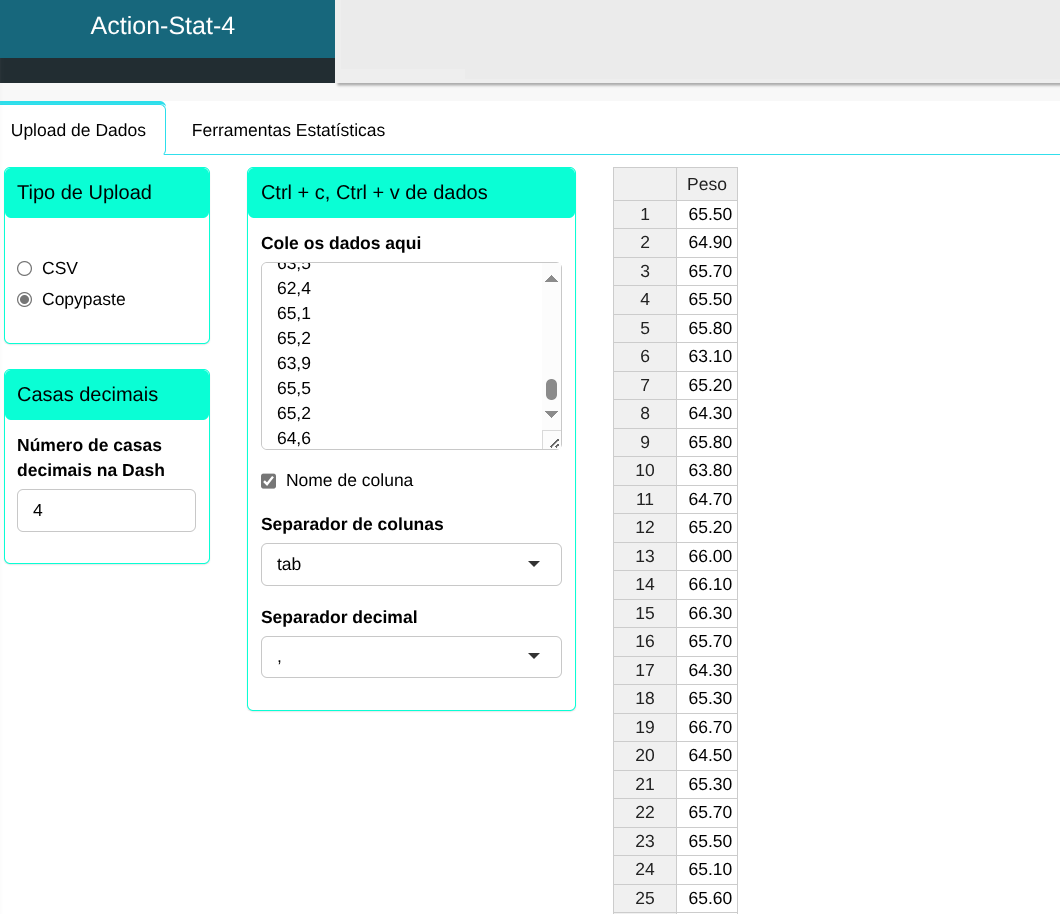Click the Action-Stat-4 header title

pos(163,26)
